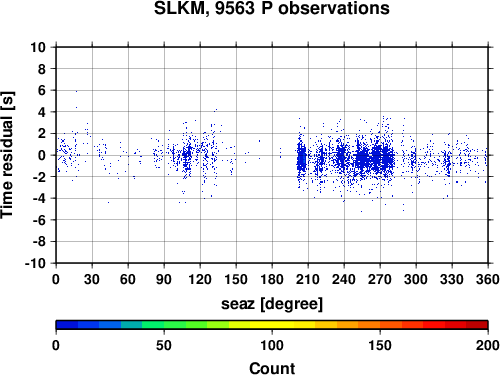Click the colorbar tick label 100

272,345
